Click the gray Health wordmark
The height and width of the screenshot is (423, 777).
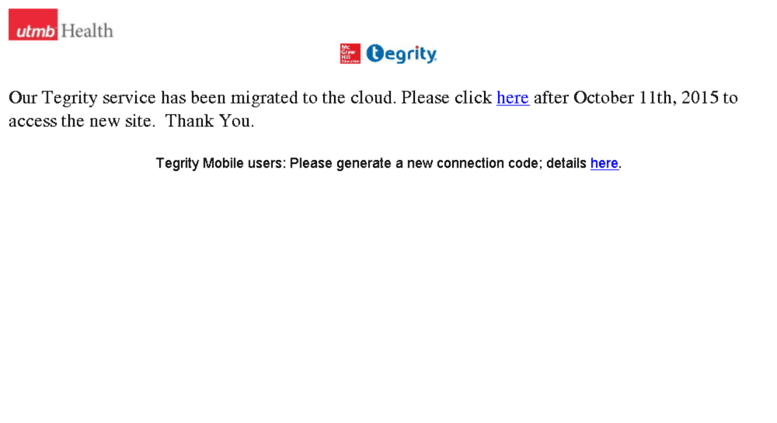click(87, 31)
